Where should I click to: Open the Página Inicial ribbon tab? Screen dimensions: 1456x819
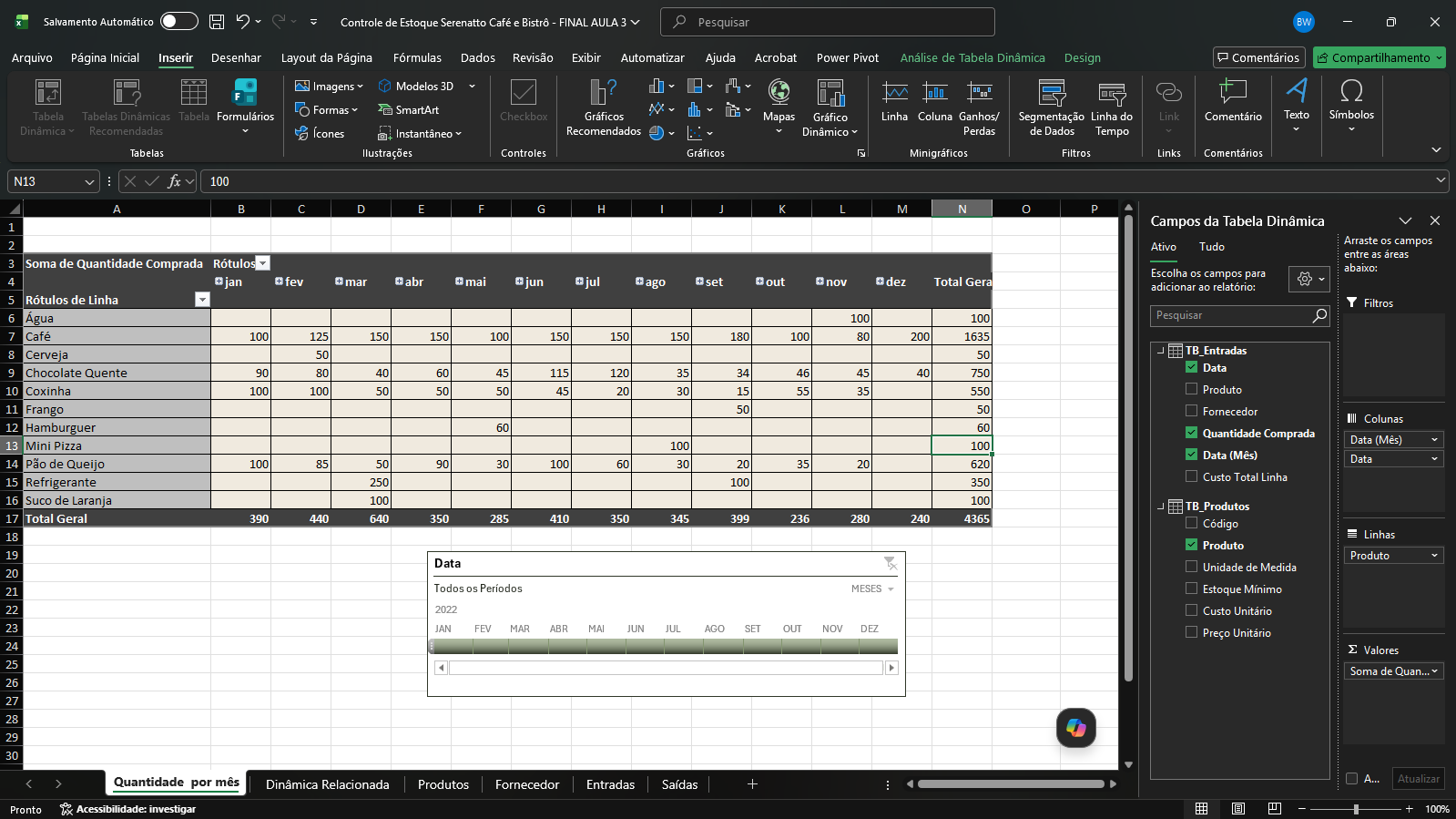click(105, 57)
